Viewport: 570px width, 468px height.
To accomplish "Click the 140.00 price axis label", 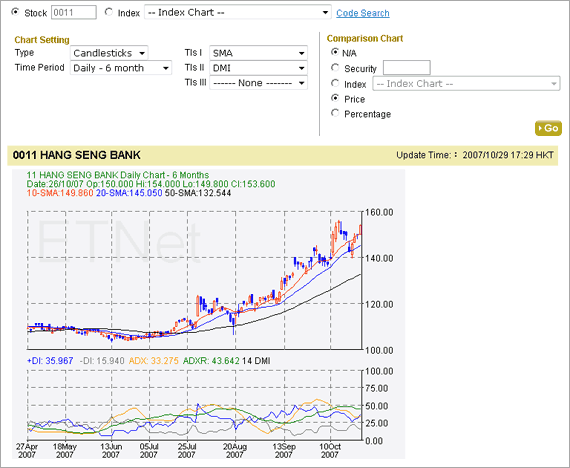I will point(379,259).
